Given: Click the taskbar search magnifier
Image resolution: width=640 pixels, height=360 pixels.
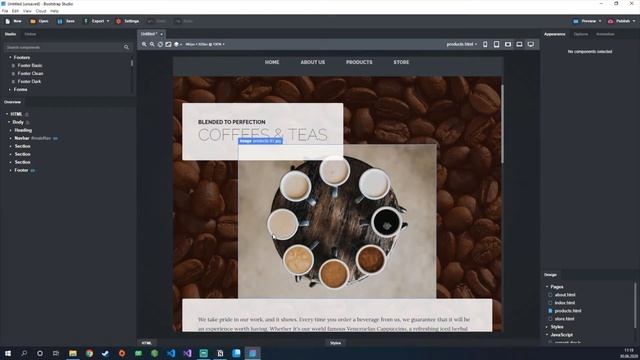Looking at the screenshot, I should (x=24, y=353).
